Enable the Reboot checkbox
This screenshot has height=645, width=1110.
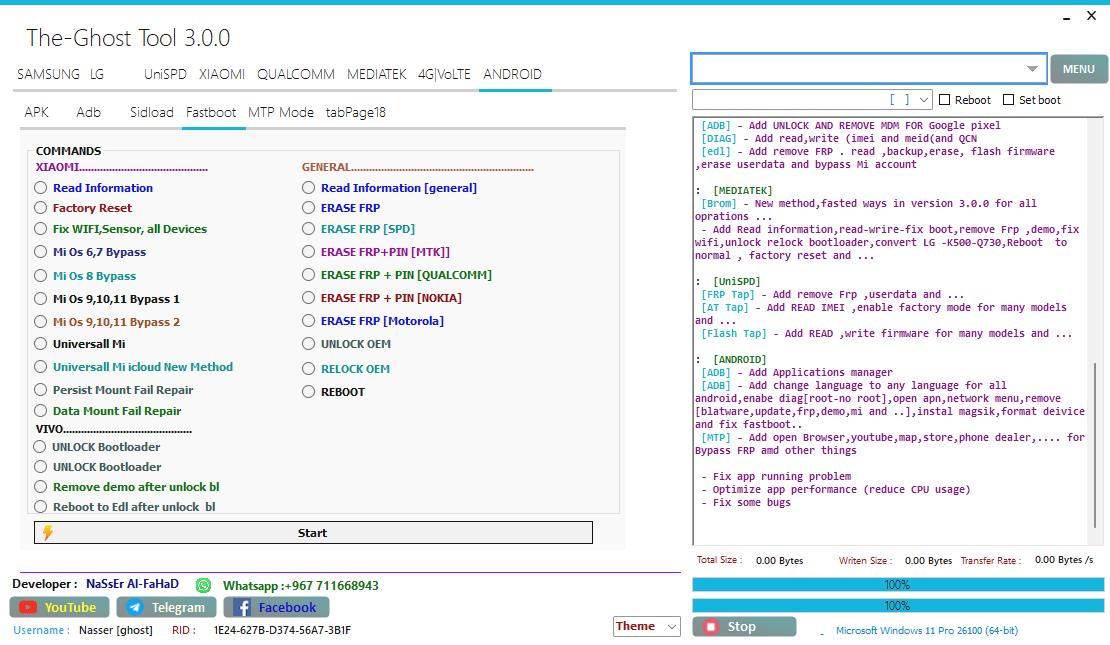945,99
